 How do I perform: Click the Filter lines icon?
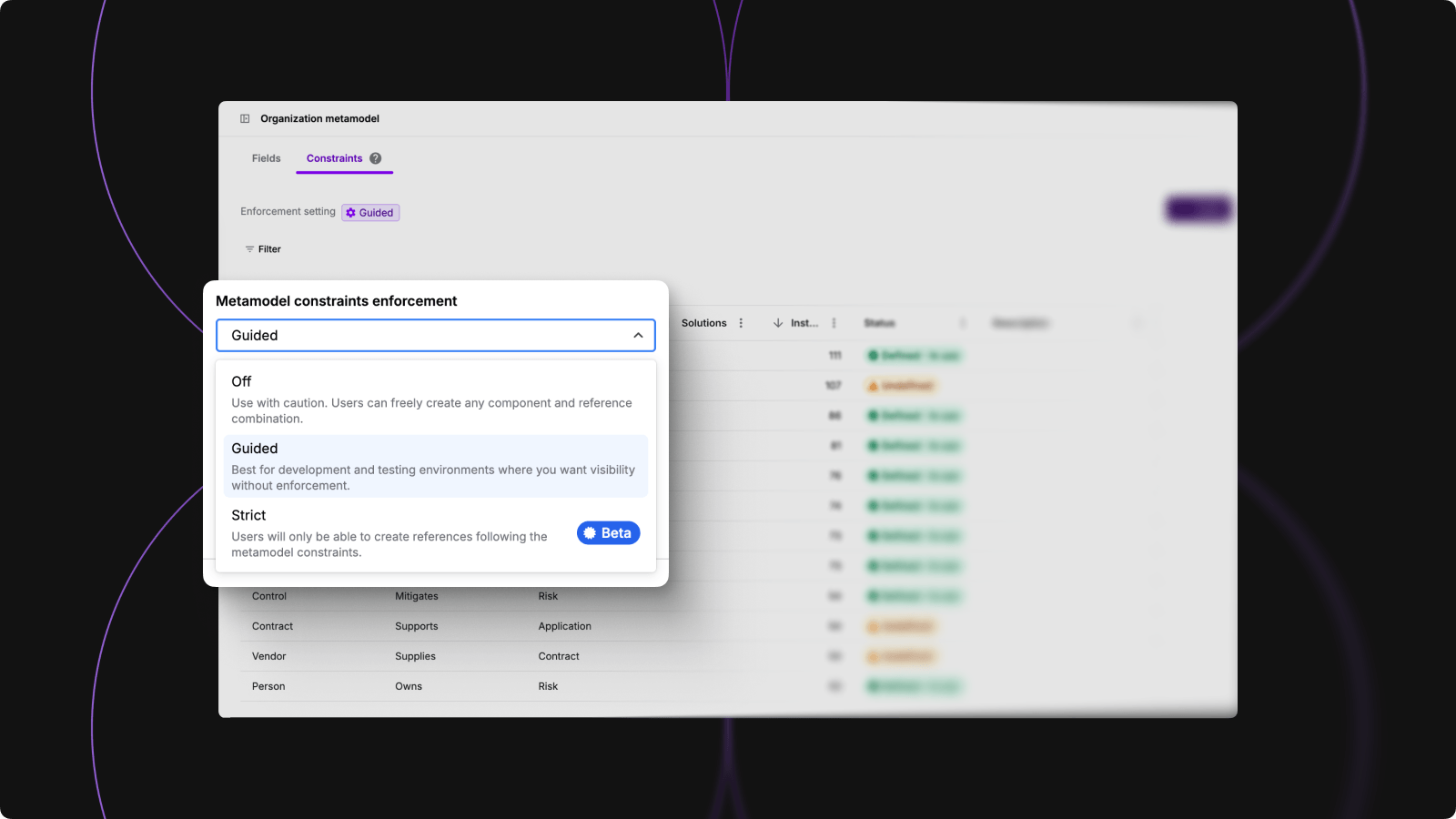pos(249,249)
